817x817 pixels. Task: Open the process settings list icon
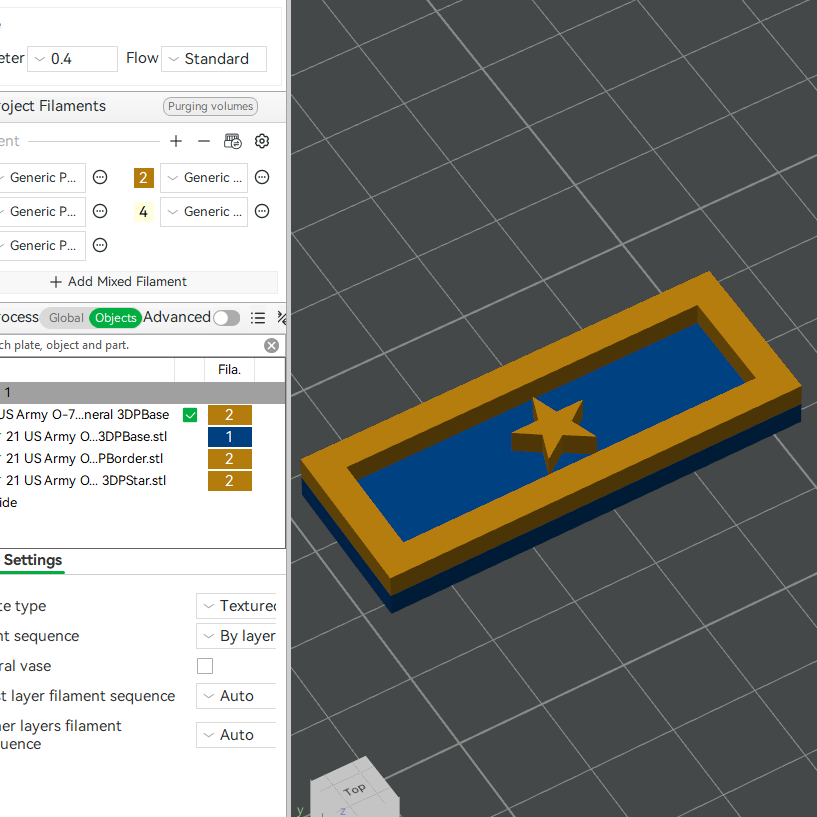[258, 318]
